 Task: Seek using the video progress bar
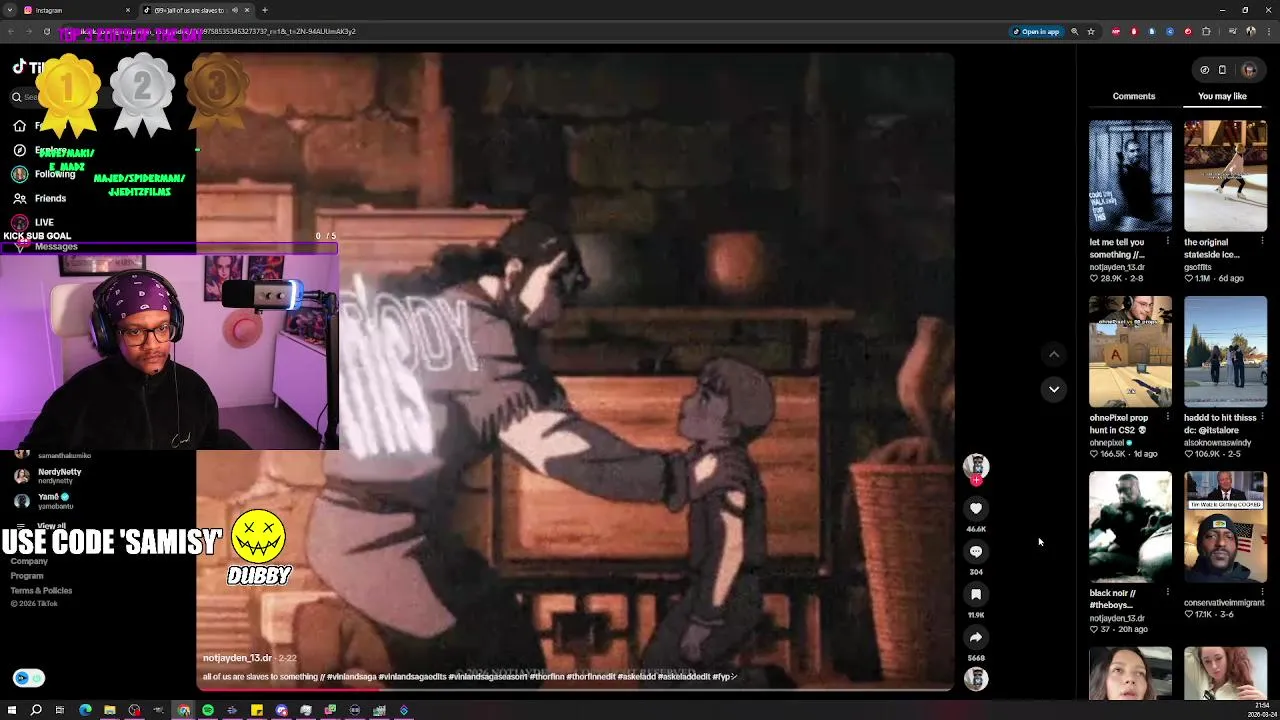pos(575,690)
